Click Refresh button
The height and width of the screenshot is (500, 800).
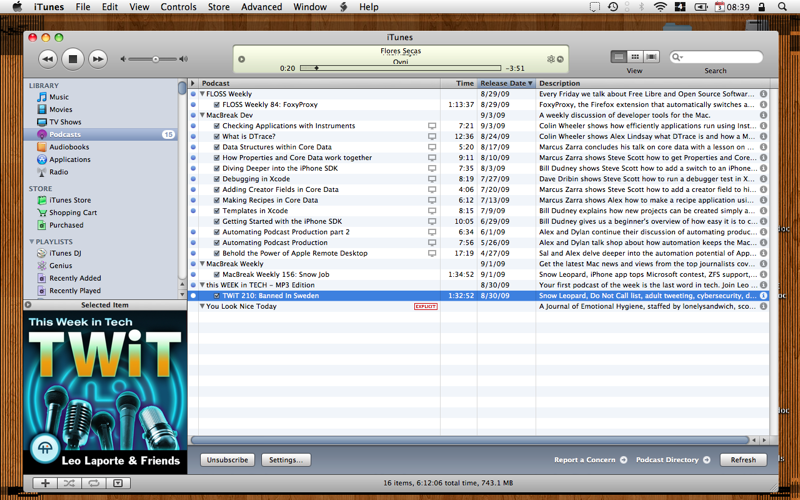[743, 460]
